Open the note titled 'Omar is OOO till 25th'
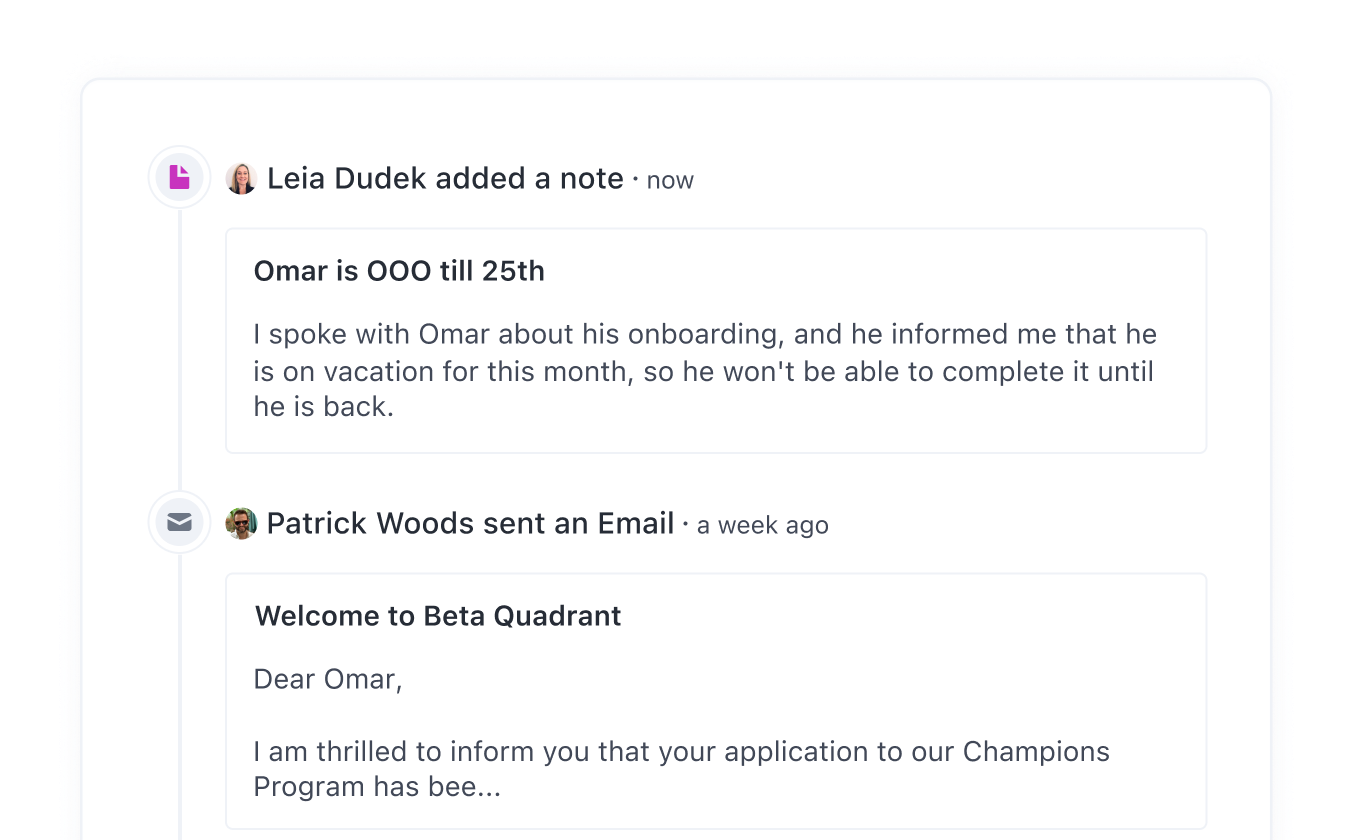The image size is (1350, 840). click(x=399, y=271)
